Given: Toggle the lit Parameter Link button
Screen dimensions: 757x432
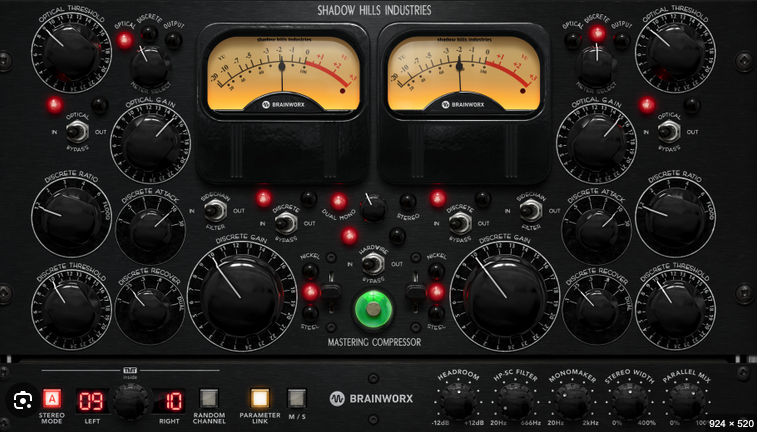Looking at the screenshot, I should click(260, 399).
